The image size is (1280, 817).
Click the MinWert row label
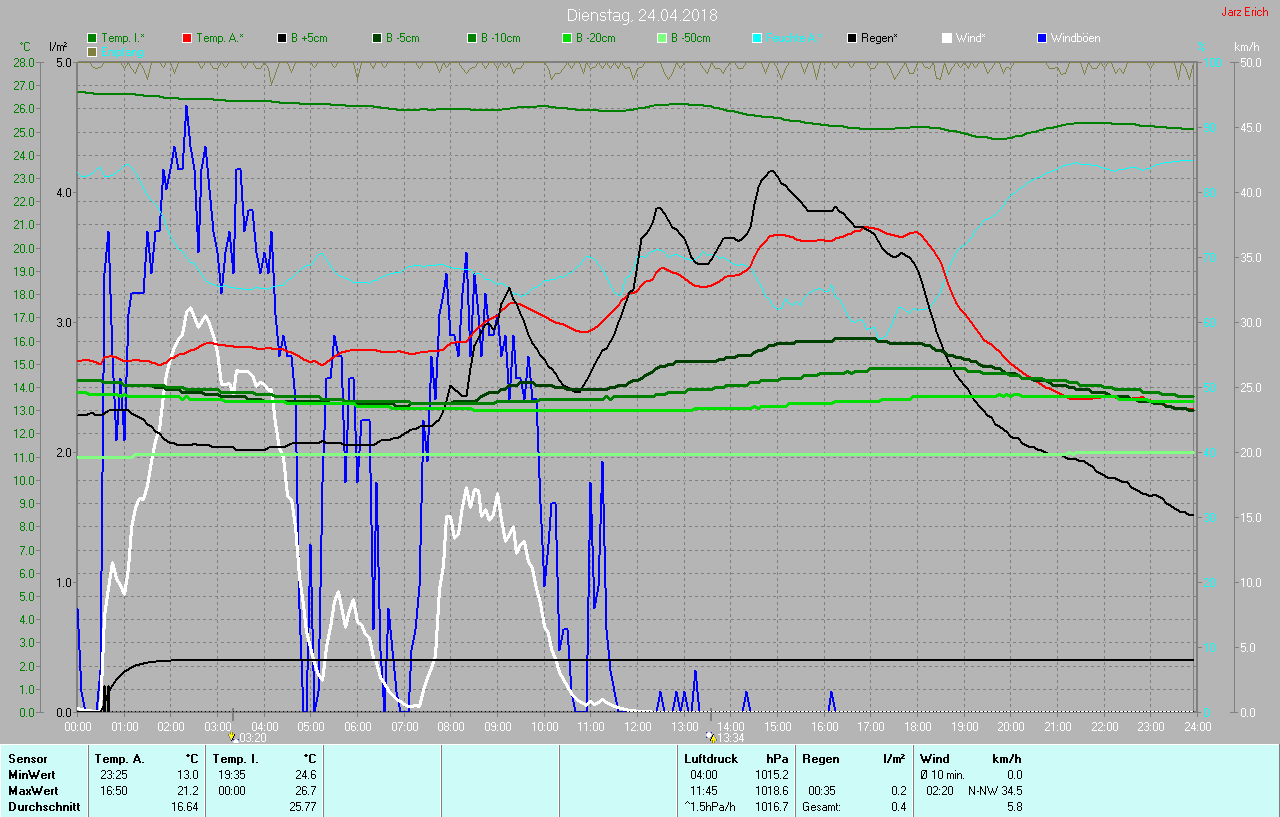[x=33, y=775]
